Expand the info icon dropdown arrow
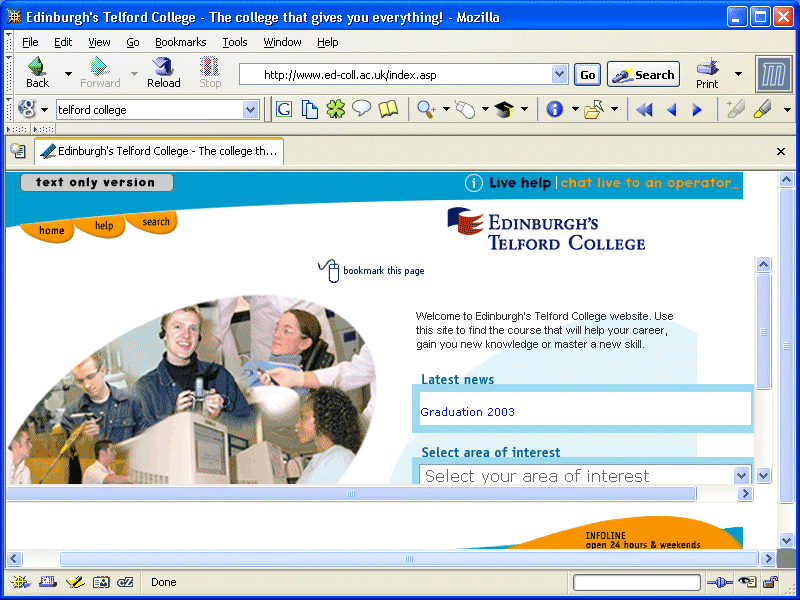Viewport: 800px width, 600px height. 574,109
